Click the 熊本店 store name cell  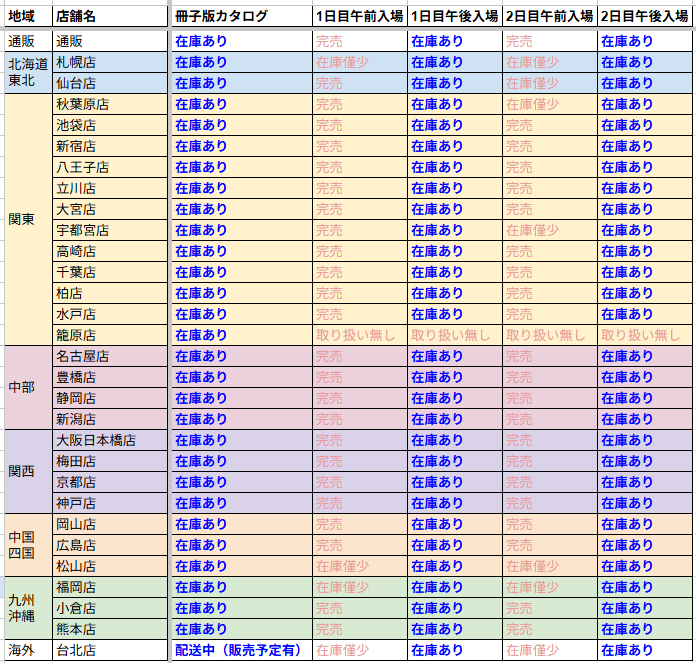pyautogui.click(x=110, y=629)
